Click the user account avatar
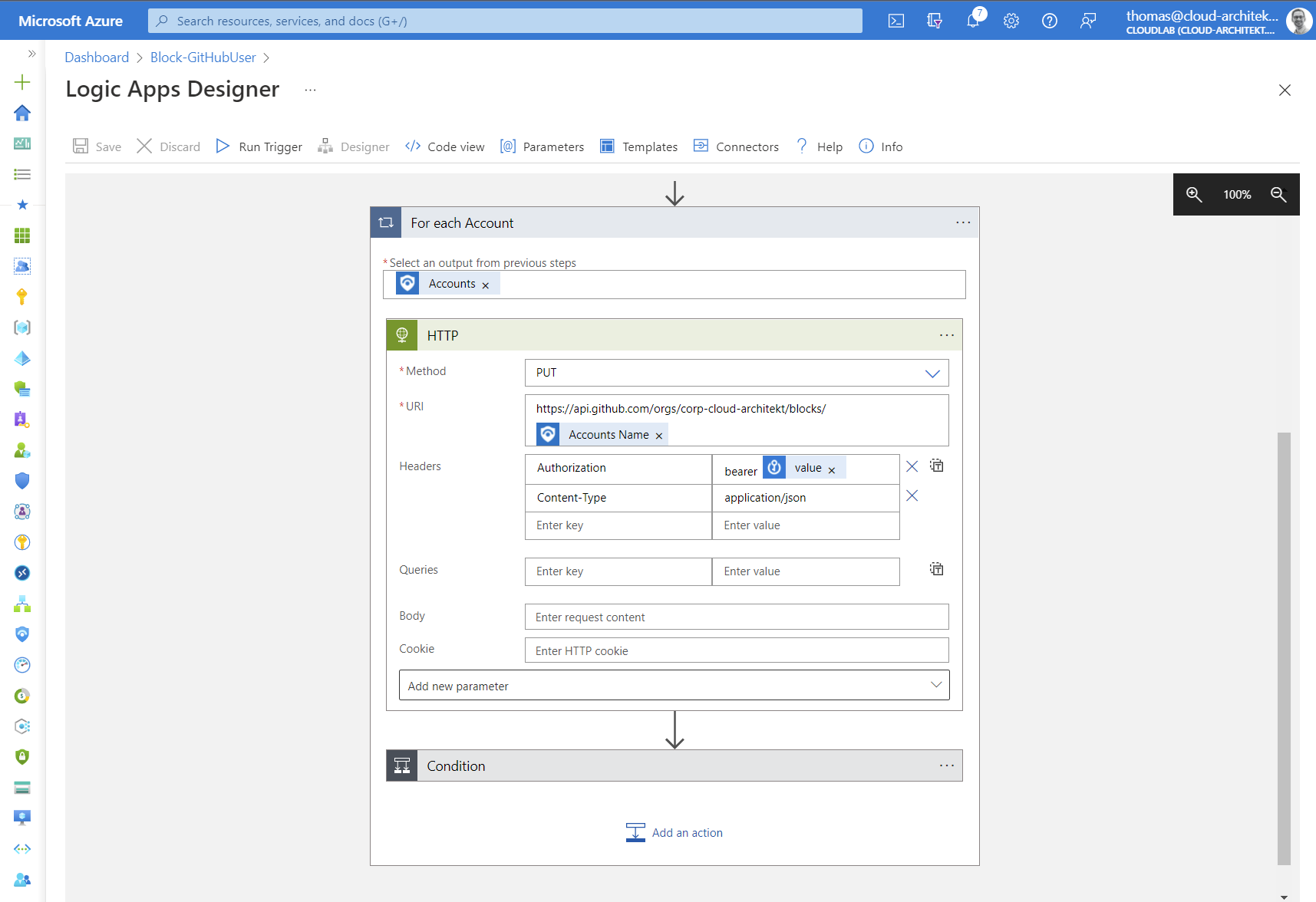Screen dimensions: 1316x902 point(1298,21)
